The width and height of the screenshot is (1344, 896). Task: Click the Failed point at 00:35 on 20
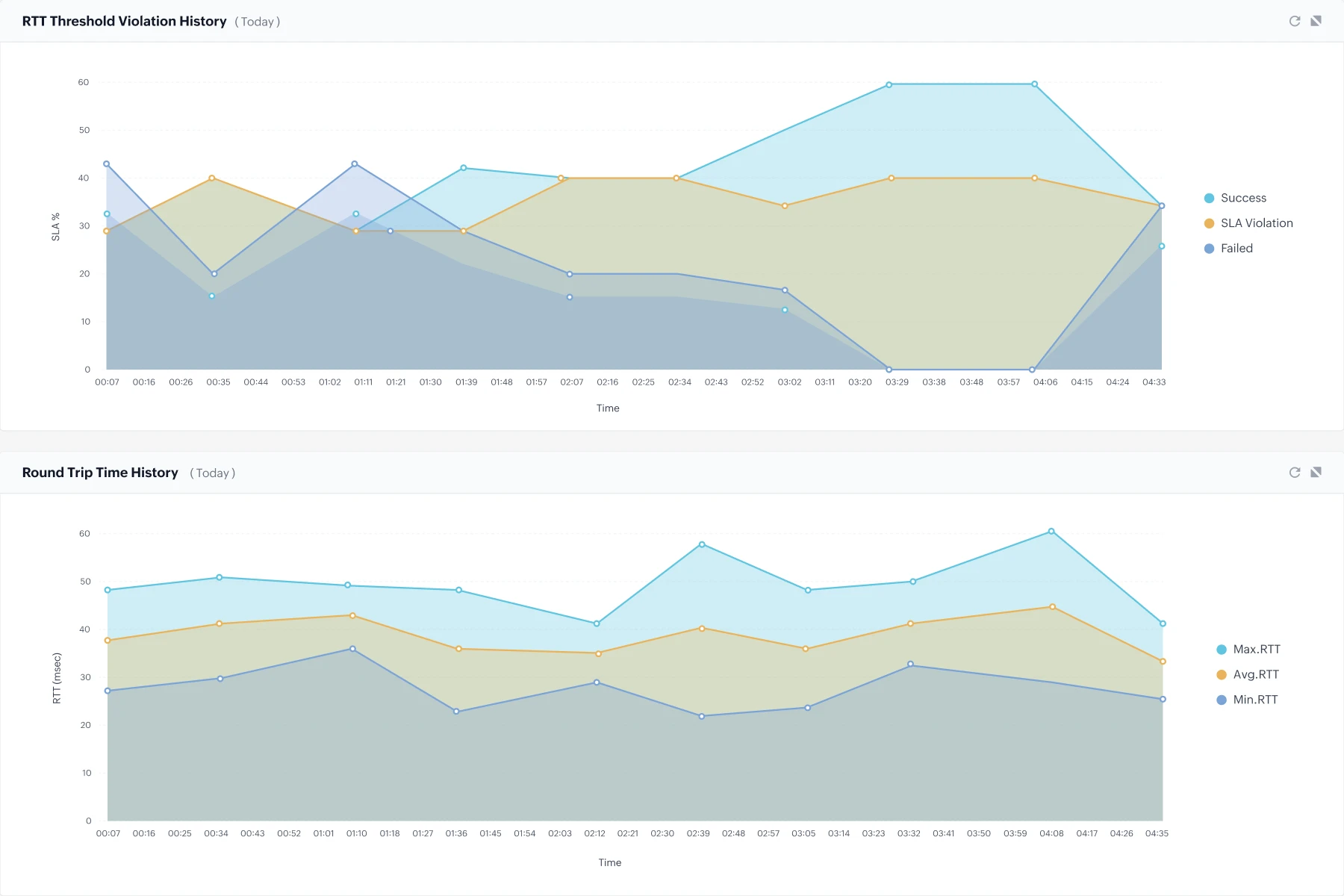pos(214,274)
